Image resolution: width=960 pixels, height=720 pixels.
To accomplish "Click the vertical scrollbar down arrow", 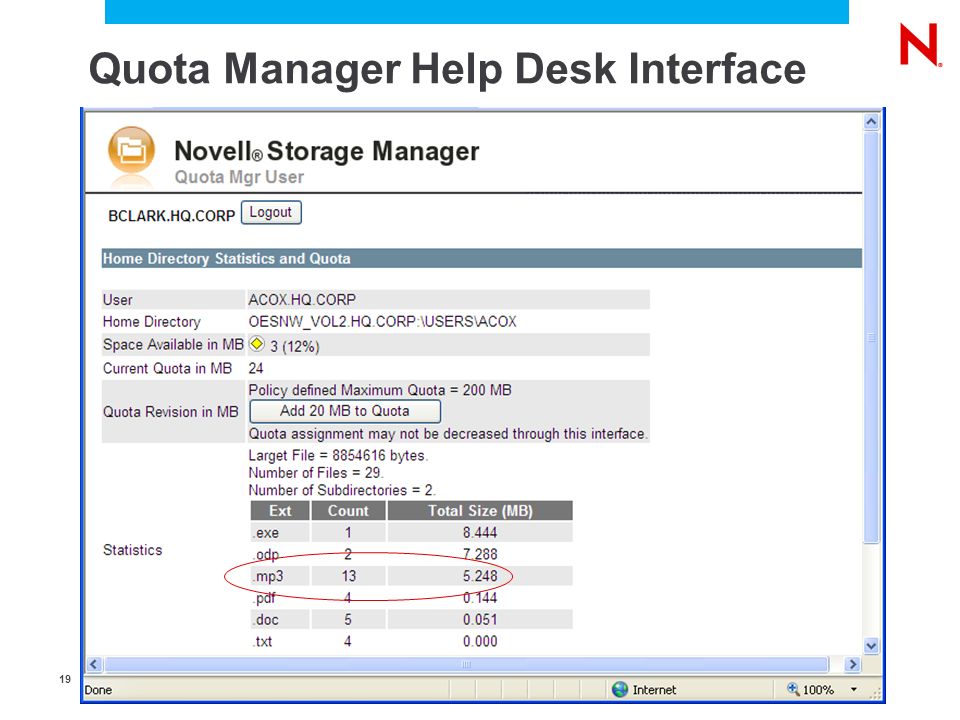I will (871, 645).
